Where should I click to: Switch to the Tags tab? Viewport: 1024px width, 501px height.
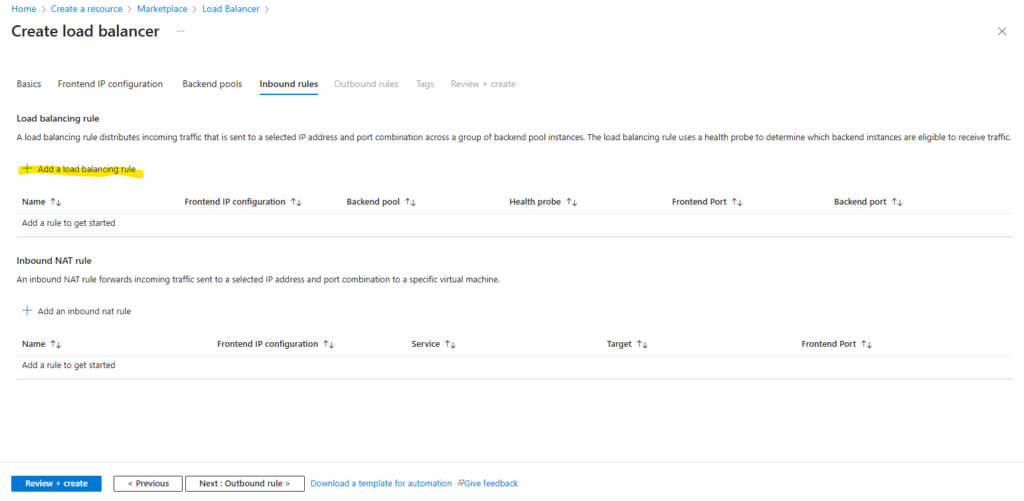pos(425,84)
